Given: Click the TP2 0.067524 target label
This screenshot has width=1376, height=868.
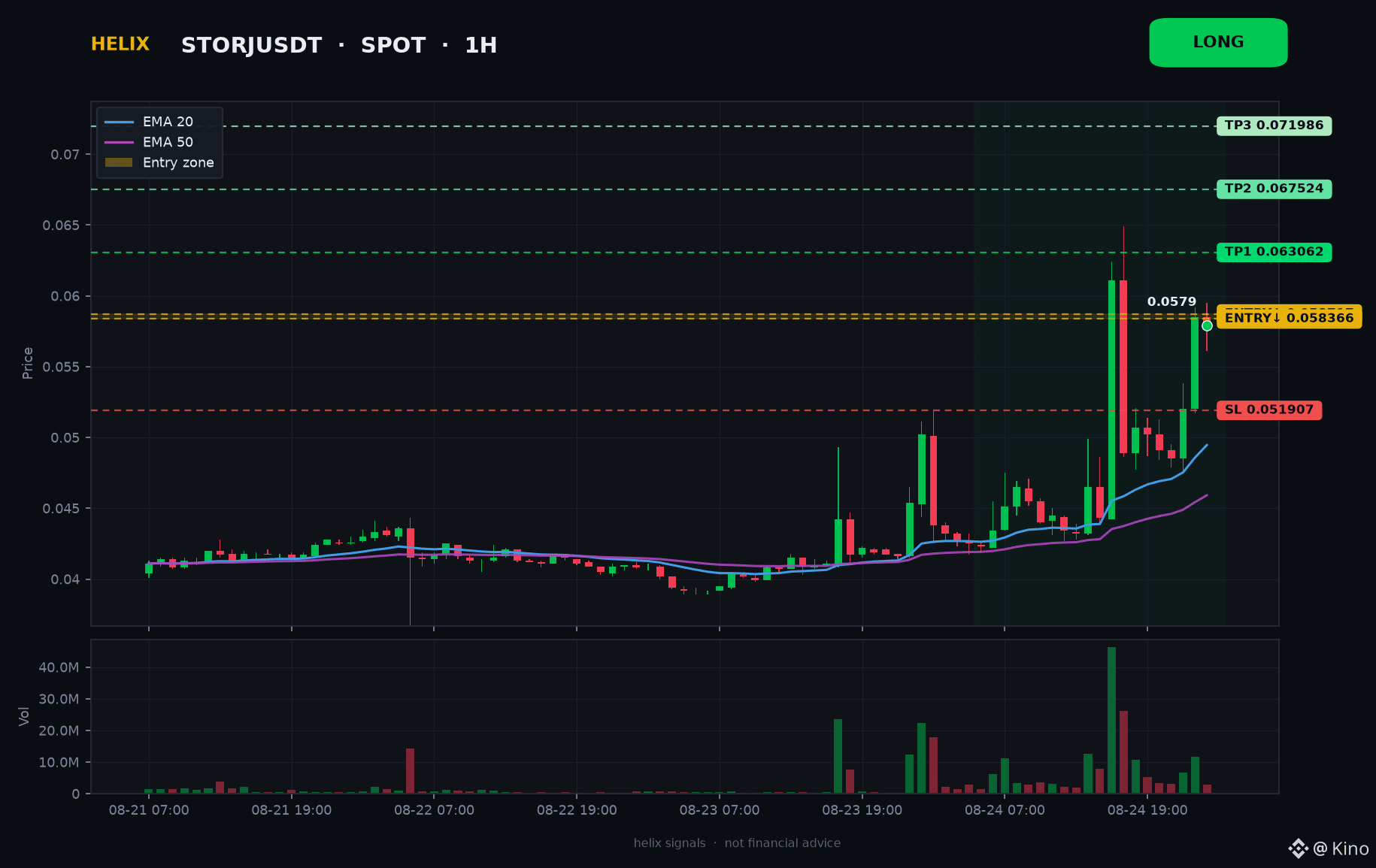Looking at the screenshot, I should click(x=1274, y=189).
